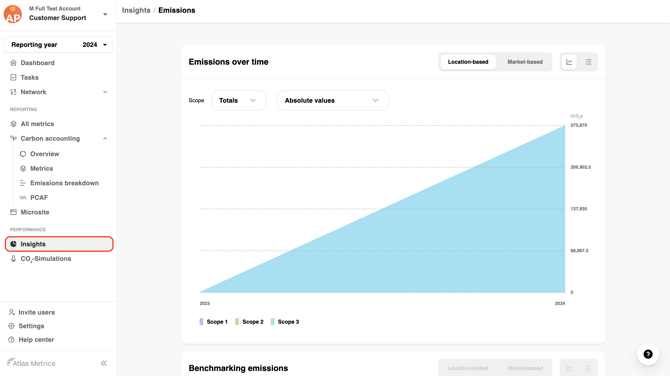
Task: Open the Reporting year 2024 dropdown
Action: coord(58,44)
